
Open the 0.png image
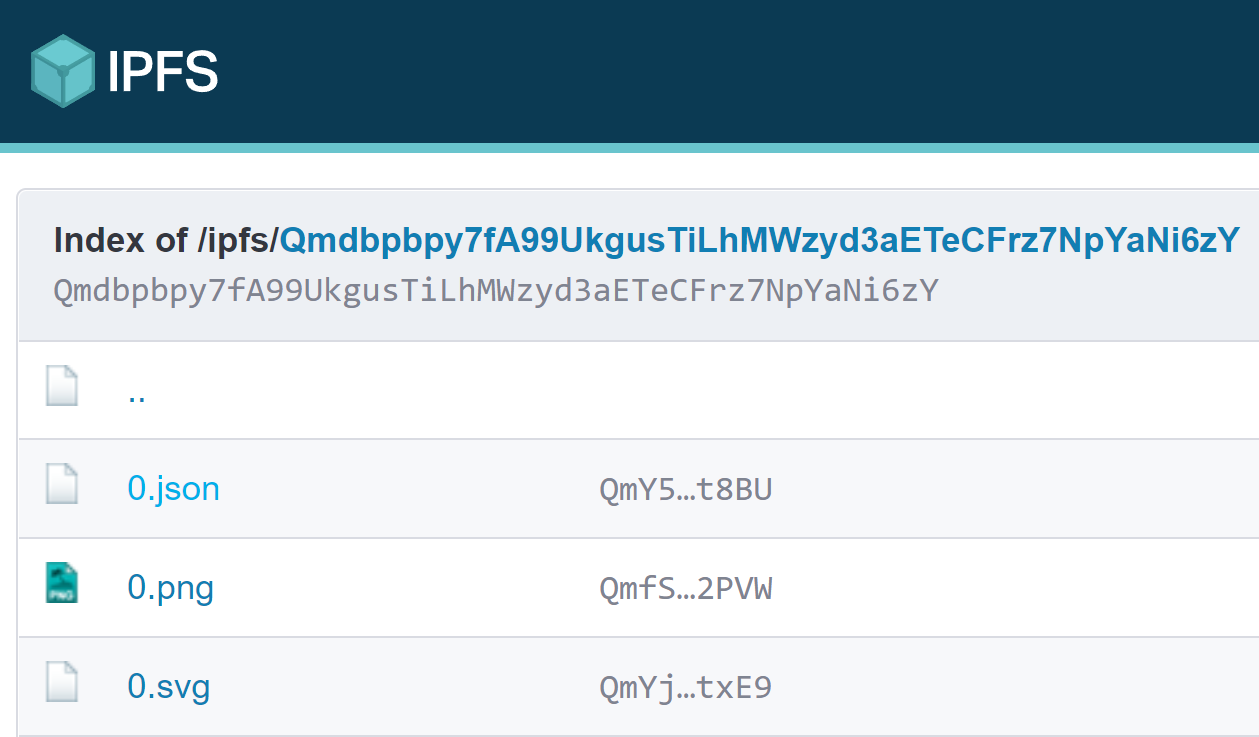pyautogui.click(x=171, y=587)
